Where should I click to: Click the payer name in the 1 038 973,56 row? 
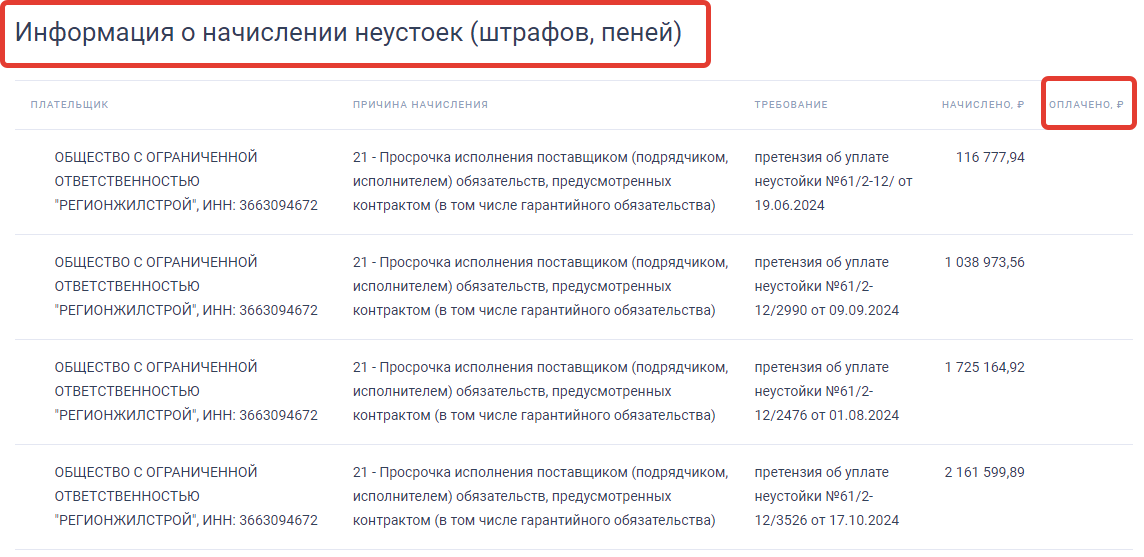click(x=186, y=286)
